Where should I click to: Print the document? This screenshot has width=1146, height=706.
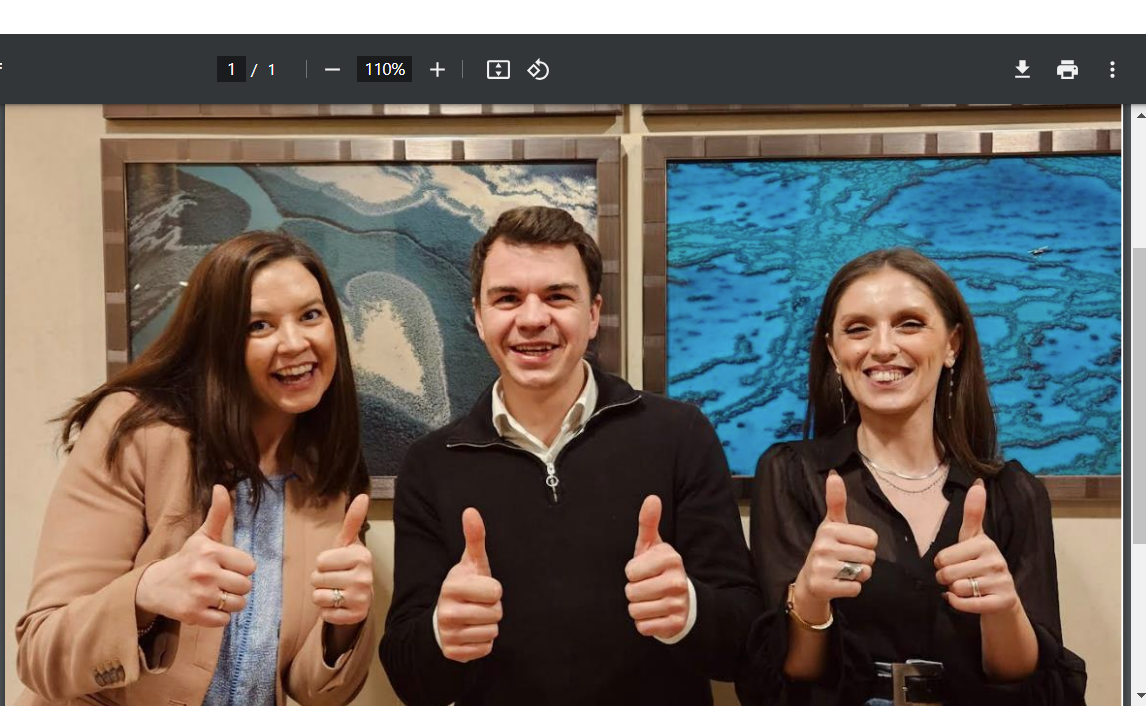(x=1067, y=69)
